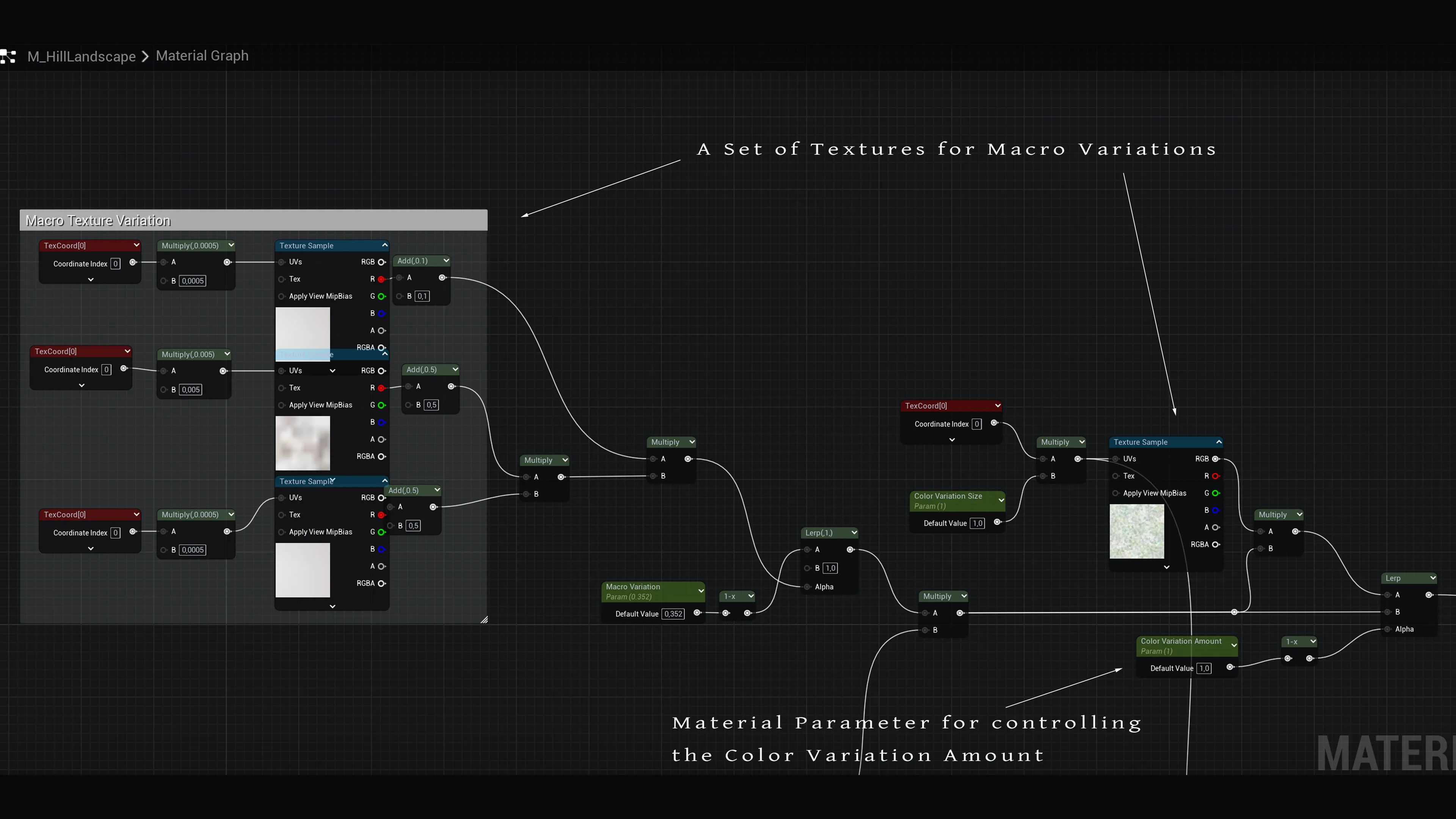Click the output pin of Add(0.1) node

442,278
